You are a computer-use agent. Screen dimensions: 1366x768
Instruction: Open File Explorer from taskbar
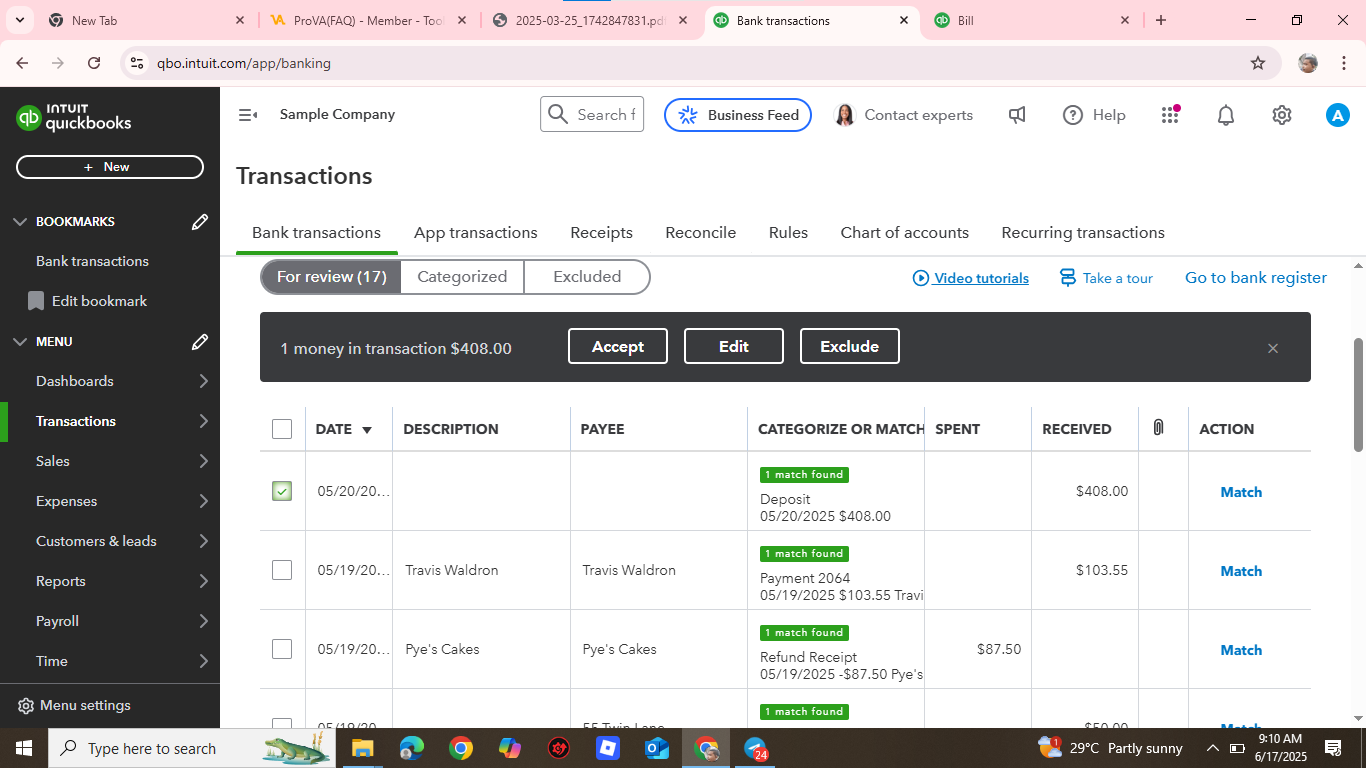pyautogui.click(x=362, y=748)
